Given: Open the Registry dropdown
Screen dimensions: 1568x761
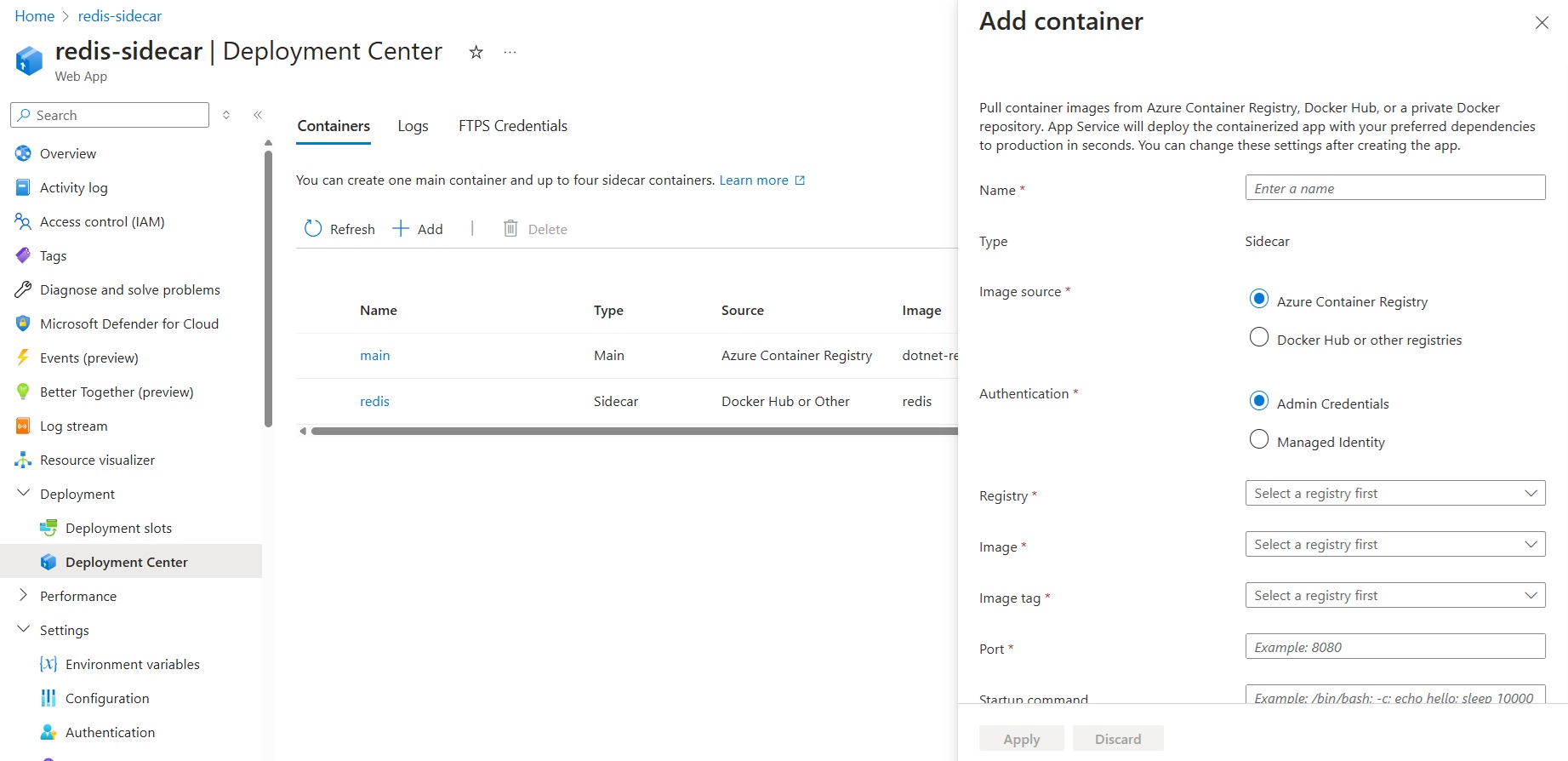Looking at the screenshot, I should pyautogui.click(x=1395, y=494).
